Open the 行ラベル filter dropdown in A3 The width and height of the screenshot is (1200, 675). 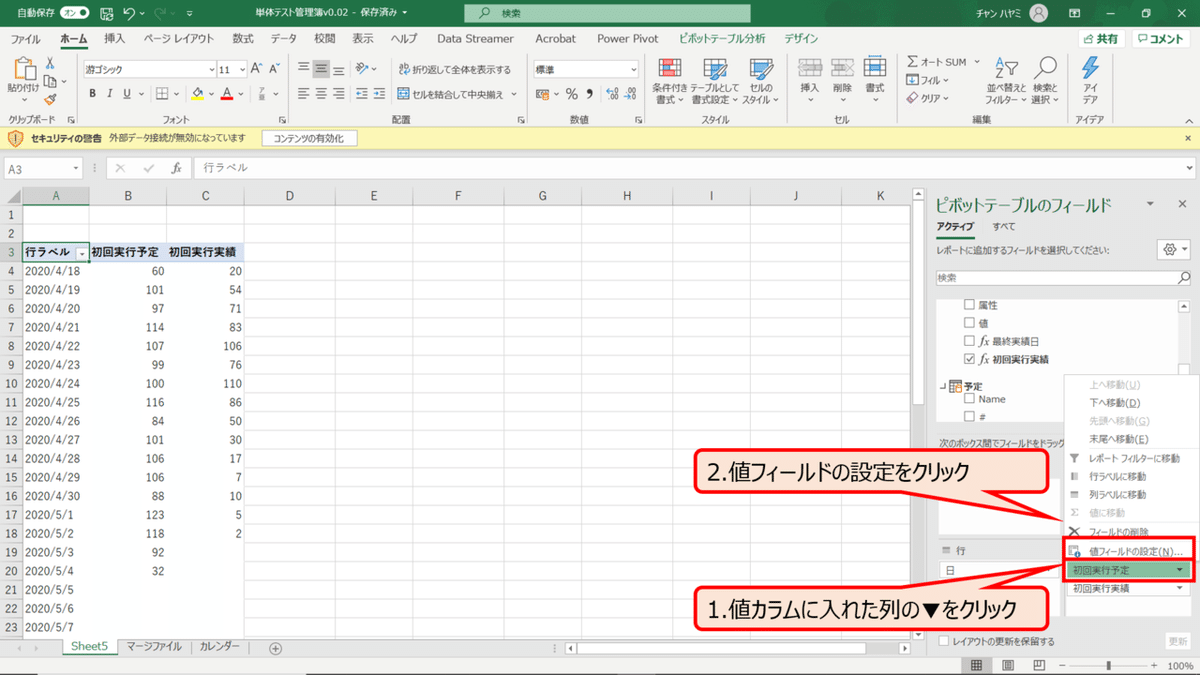click(81, 253)
